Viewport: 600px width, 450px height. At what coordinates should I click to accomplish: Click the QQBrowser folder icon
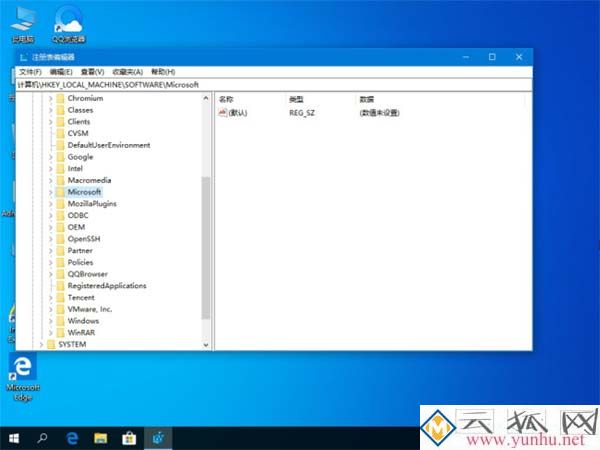click(x=60, y=274)
